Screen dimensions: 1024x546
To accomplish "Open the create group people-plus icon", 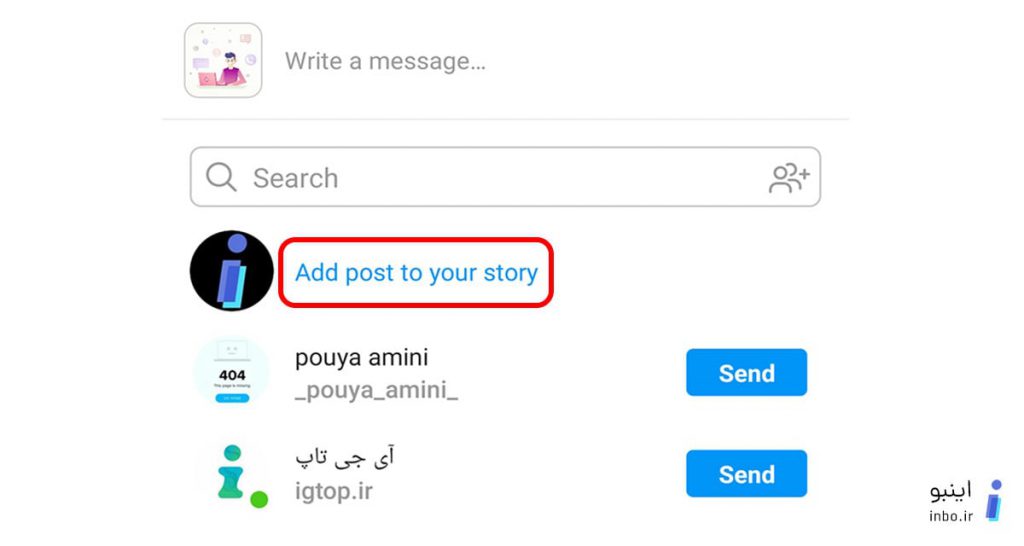I will 789,178.
